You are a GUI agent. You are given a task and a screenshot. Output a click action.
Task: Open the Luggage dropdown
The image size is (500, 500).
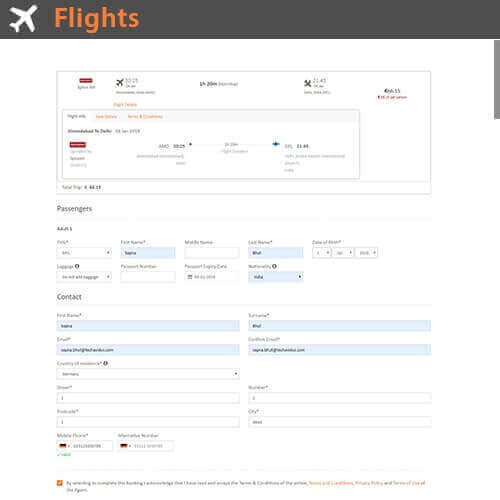coord(84,277)
